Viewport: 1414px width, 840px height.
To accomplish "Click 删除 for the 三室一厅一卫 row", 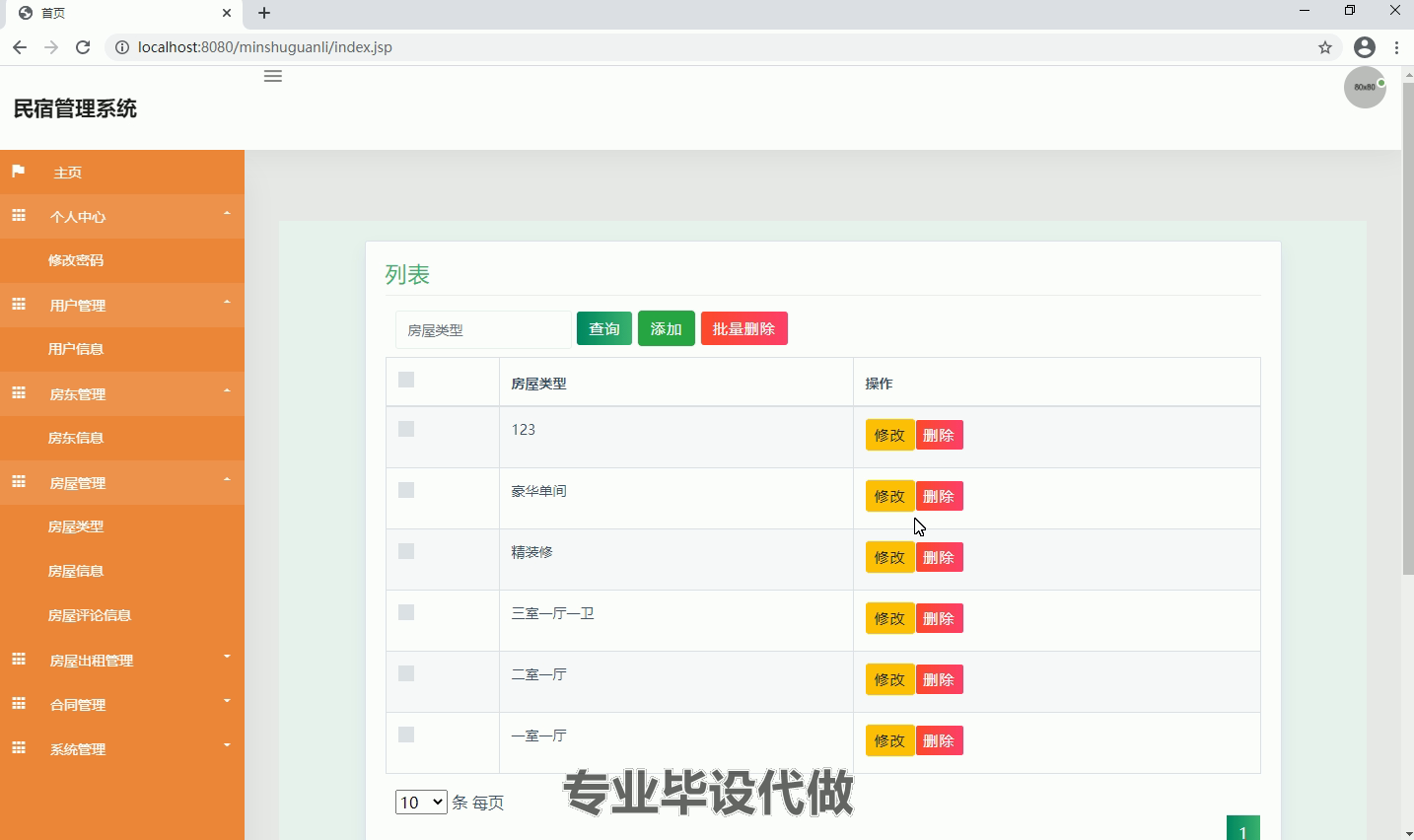I will pos(940,618).
